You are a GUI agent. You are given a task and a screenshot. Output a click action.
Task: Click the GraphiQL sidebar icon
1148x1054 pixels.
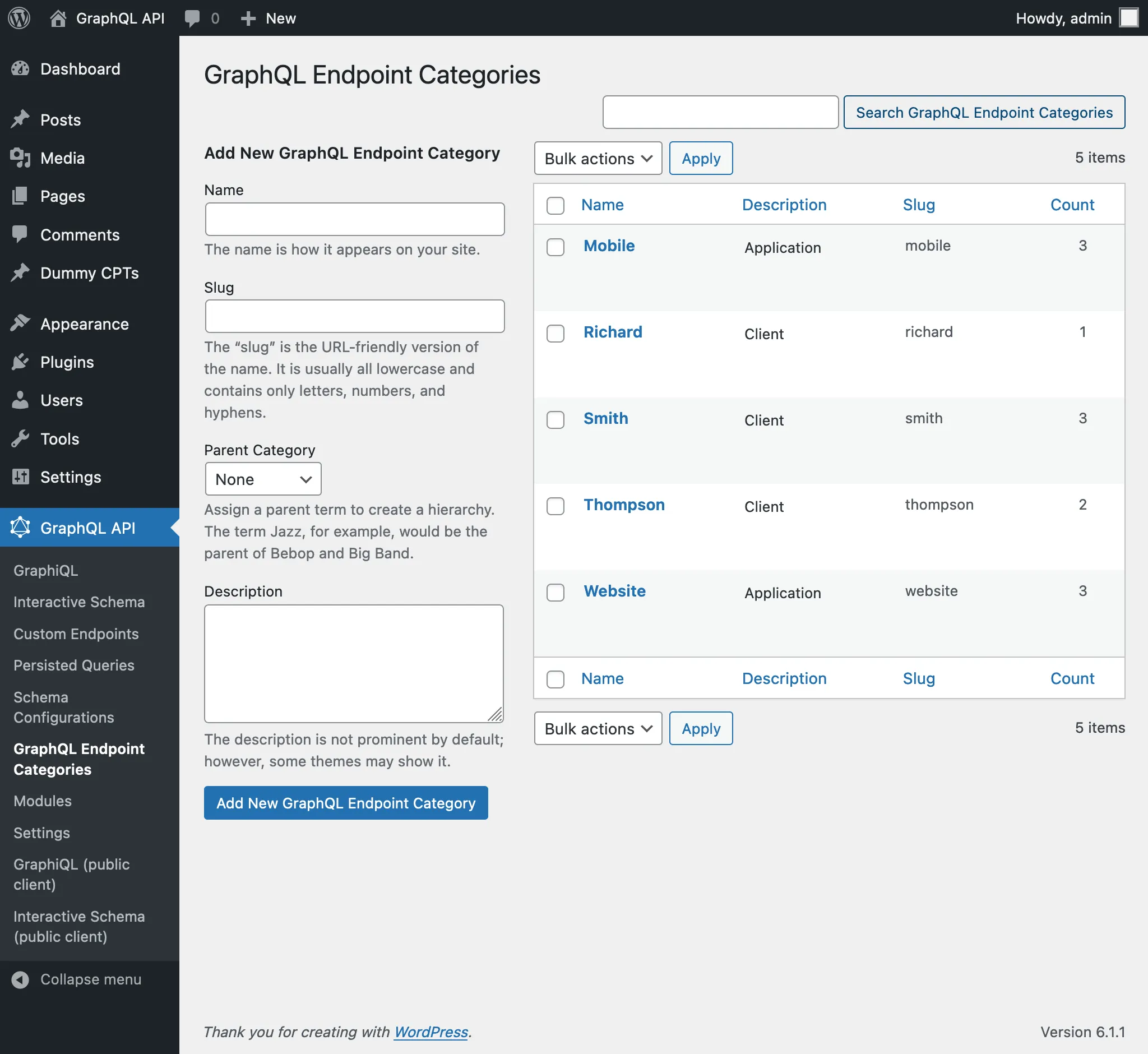click(x=44, y=569)
